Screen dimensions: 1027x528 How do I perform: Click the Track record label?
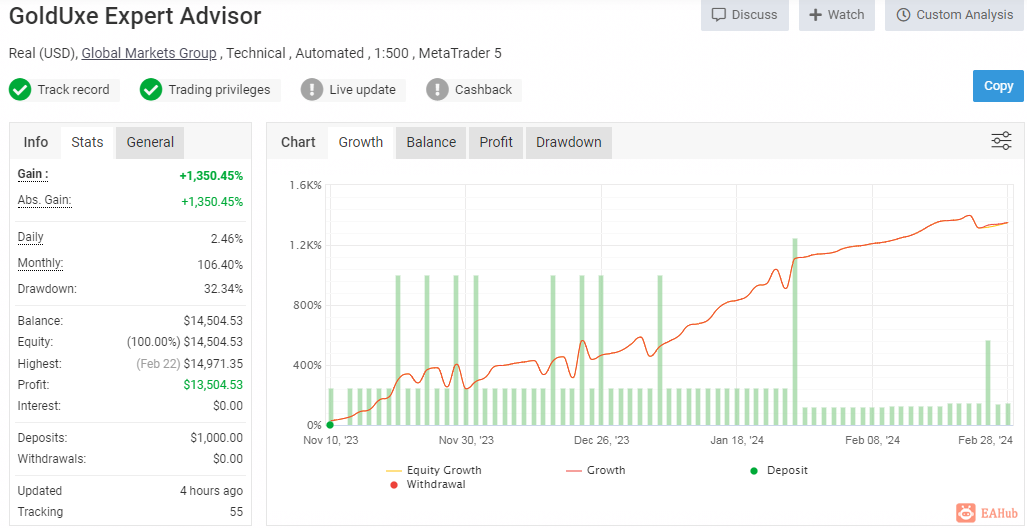pos(73,90)
